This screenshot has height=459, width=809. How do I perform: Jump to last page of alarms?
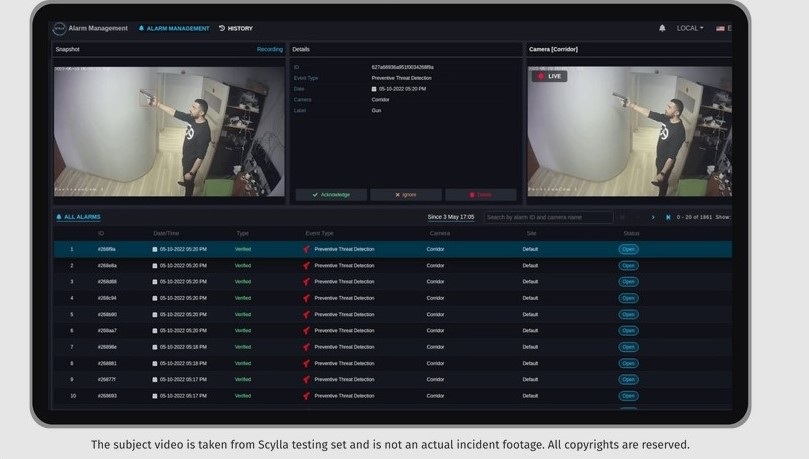pos(668,217)
